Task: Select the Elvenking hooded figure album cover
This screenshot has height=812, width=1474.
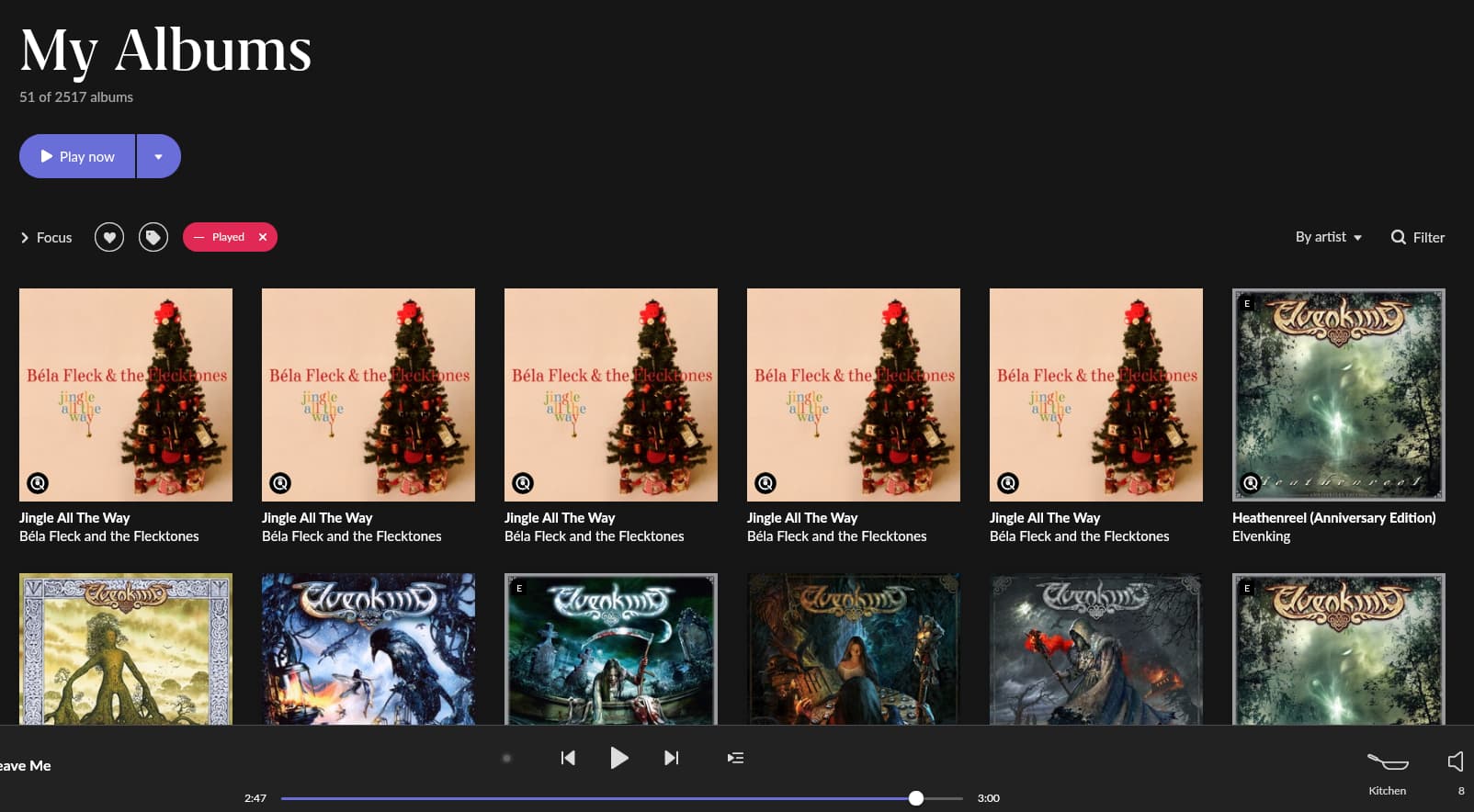Action: click(x=1096, y=648)
